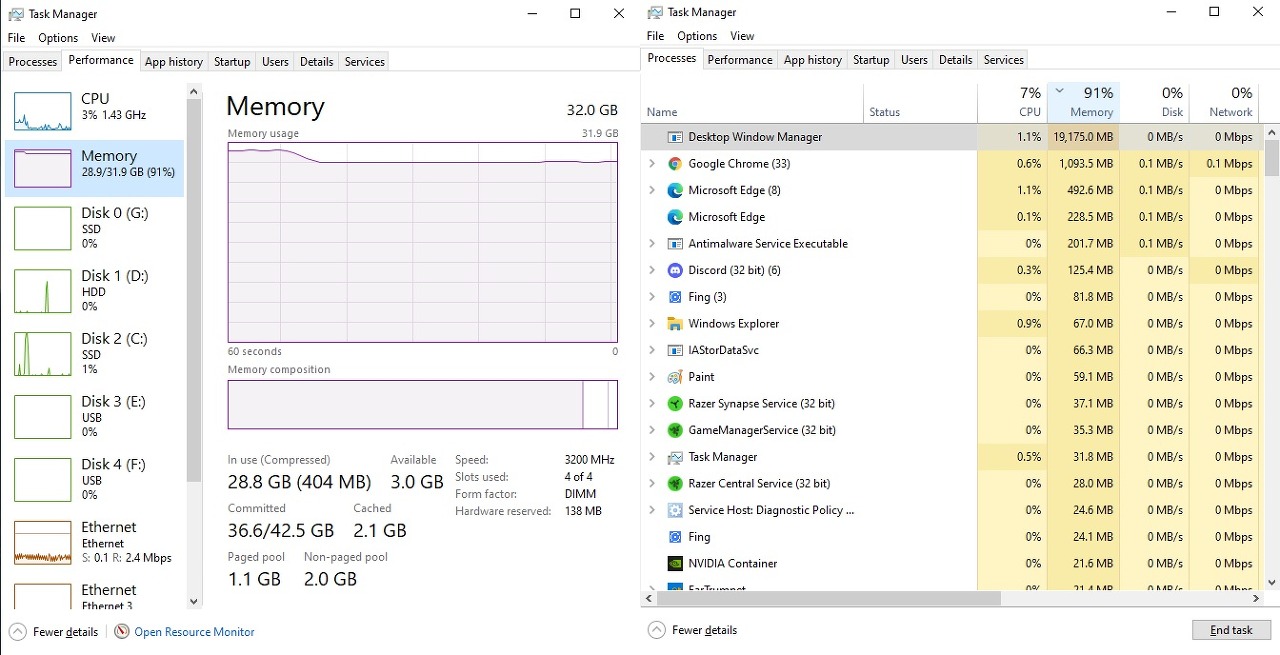The width and height of the screenshot is (1280, 655).
Task: Expand the Service Host Diagnostic Policy row
Action: point(653,510)
